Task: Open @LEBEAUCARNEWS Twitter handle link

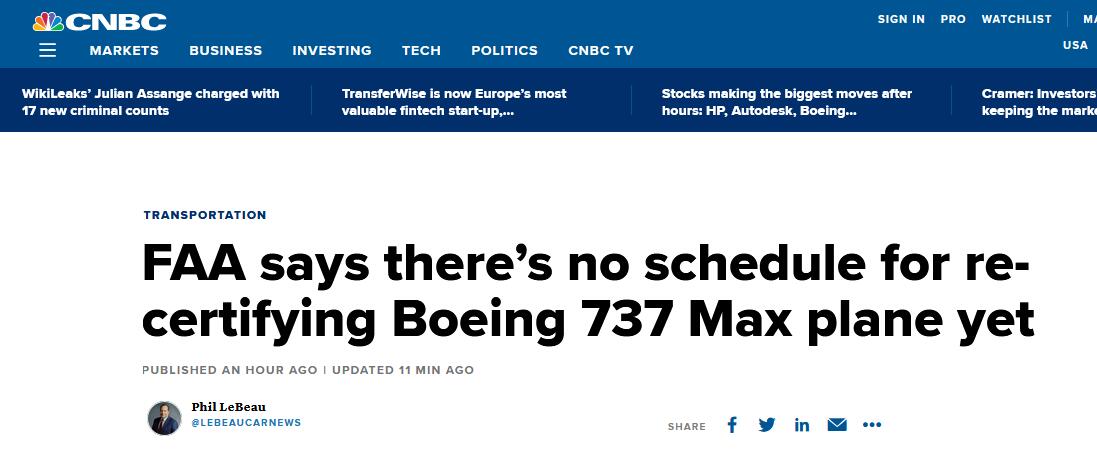Action: click(246, 423)
